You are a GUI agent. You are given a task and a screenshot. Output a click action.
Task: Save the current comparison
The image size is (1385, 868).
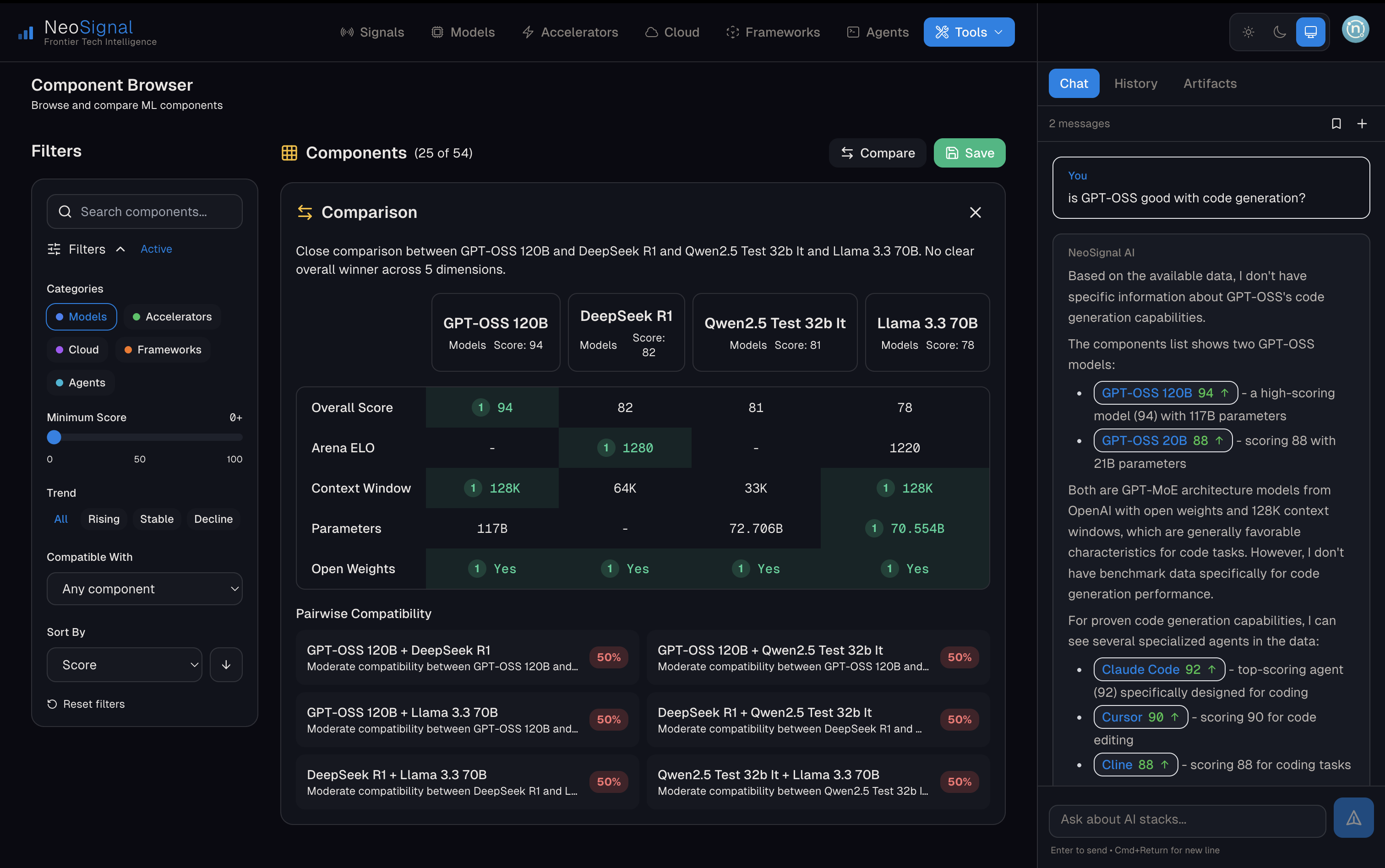click(x=969, y=153)
